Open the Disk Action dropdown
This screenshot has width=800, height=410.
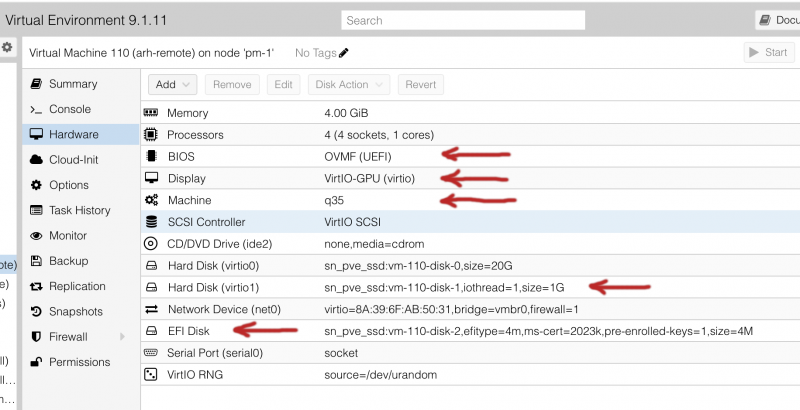[x=349, y=85]
